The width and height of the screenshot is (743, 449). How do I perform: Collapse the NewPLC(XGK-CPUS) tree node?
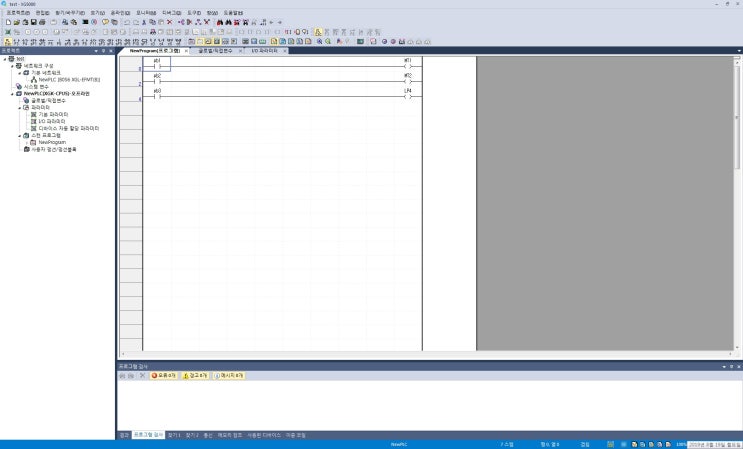click(13, 93)
